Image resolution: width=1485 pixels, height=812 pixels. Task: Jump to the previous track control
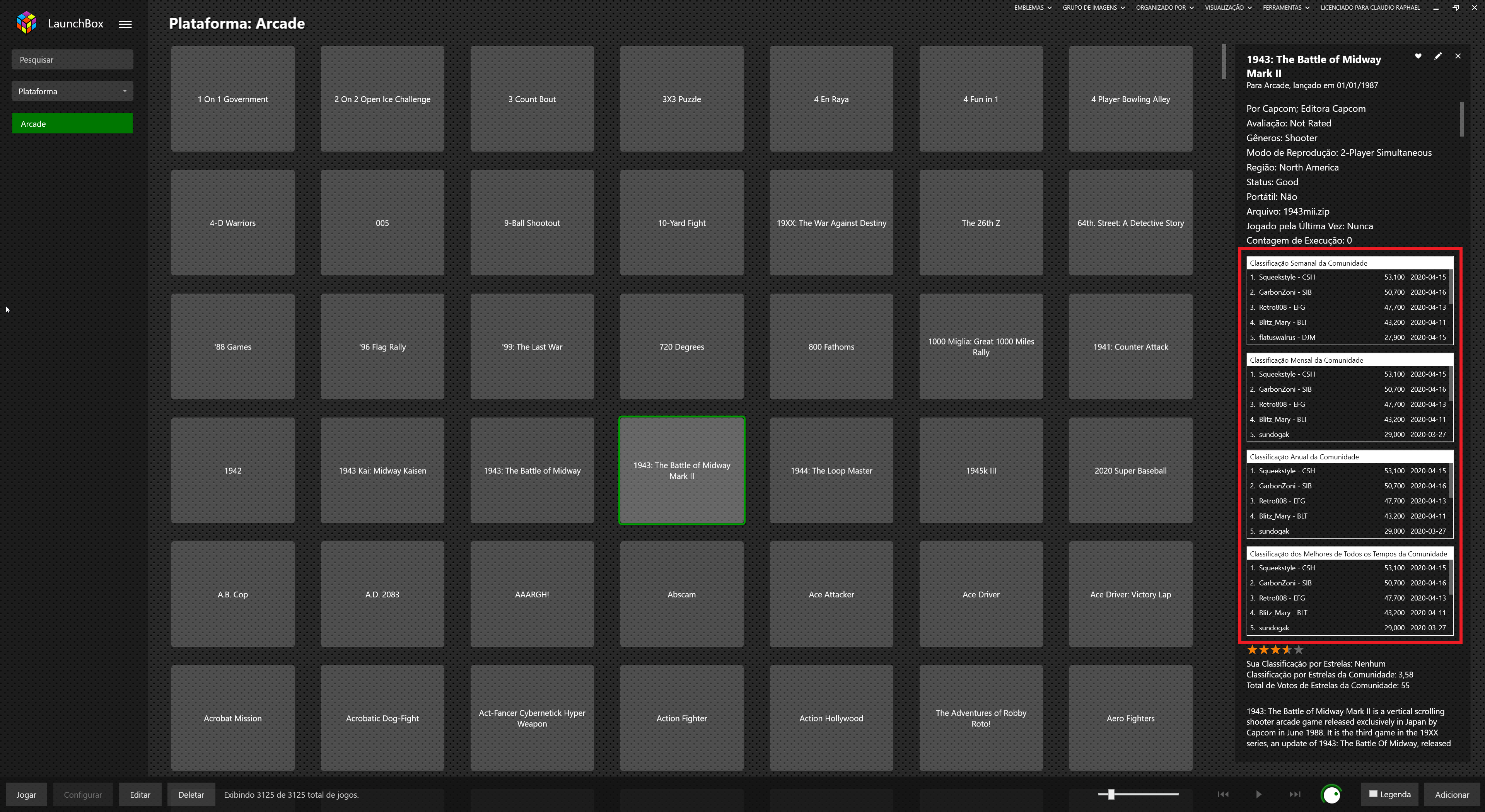click(x=1223, y=794)
